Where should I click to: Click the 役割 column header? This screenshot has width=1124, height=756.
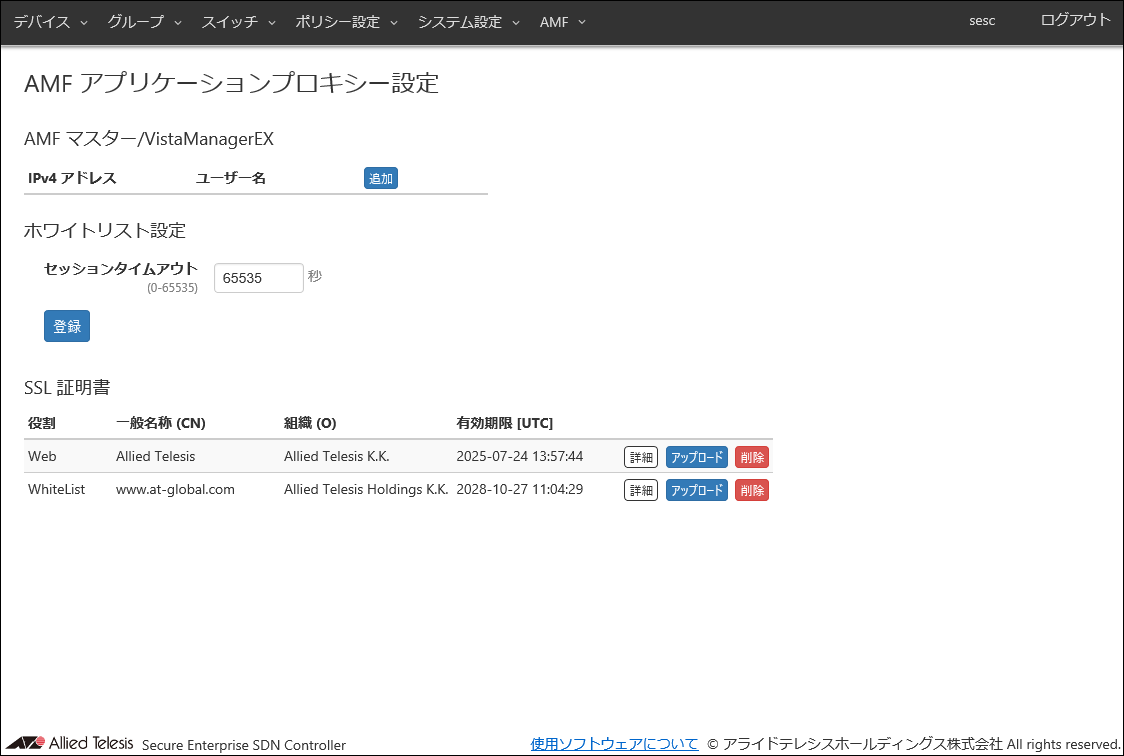point(42,423)
